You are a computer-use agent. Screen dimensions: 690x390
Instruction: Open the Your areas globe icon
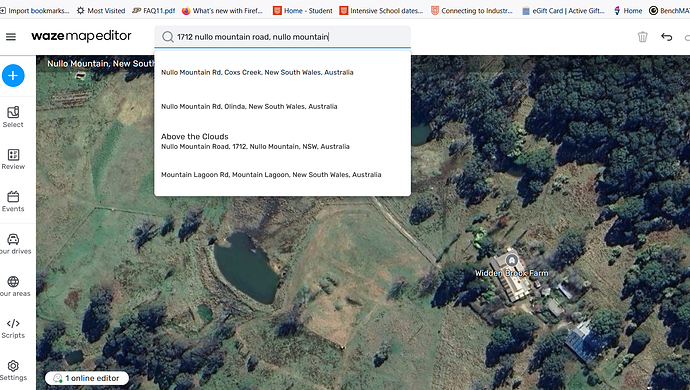click(x=13, y=286)
